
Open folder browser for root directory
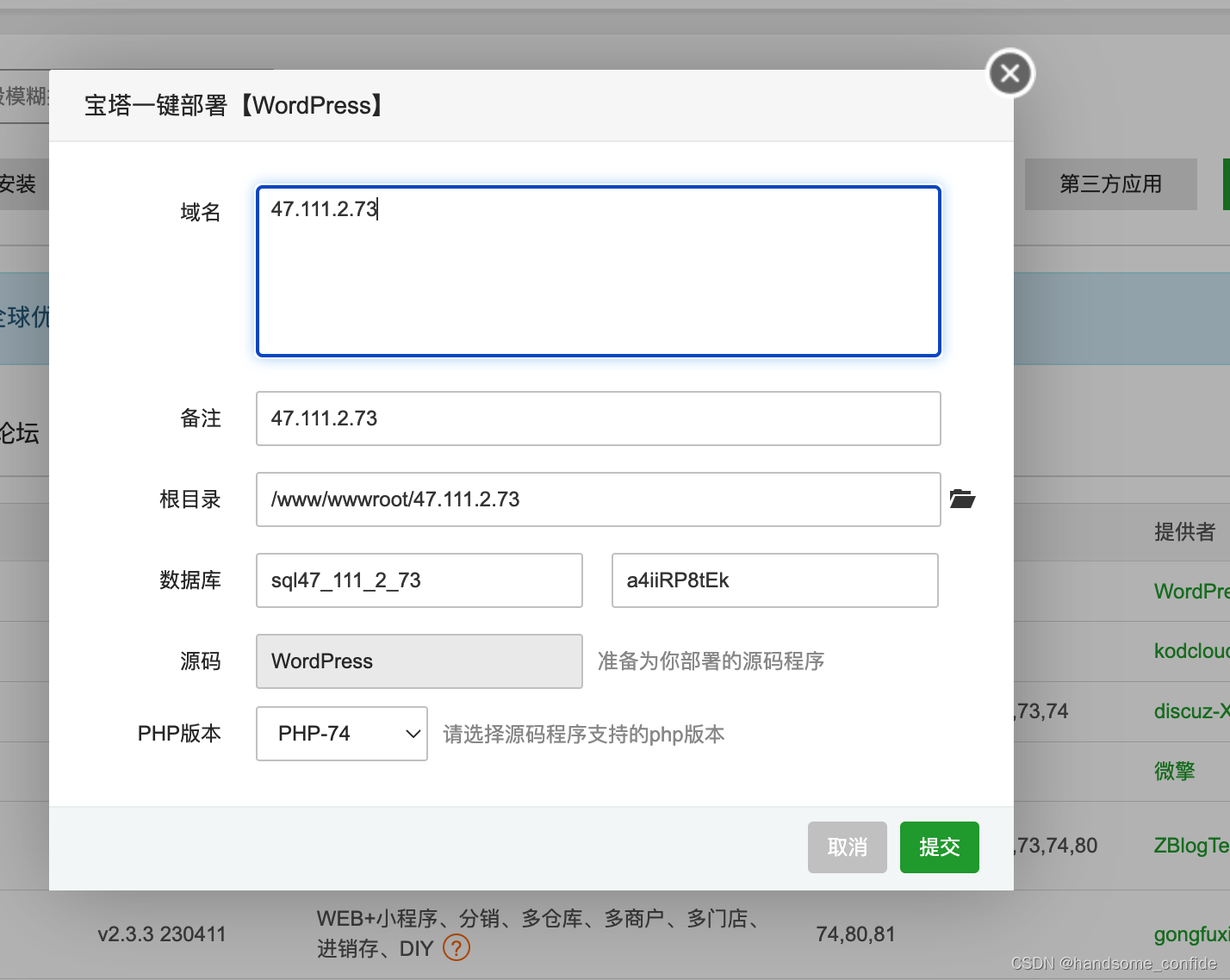pos(962,499)
